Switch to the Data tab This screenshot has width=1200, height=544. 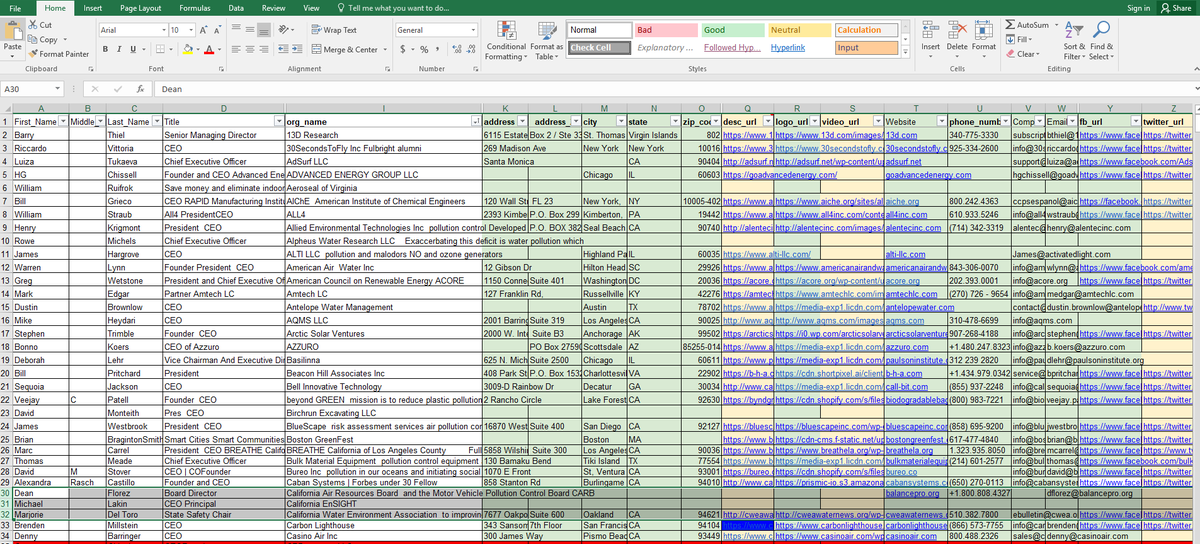pos(236,8)
